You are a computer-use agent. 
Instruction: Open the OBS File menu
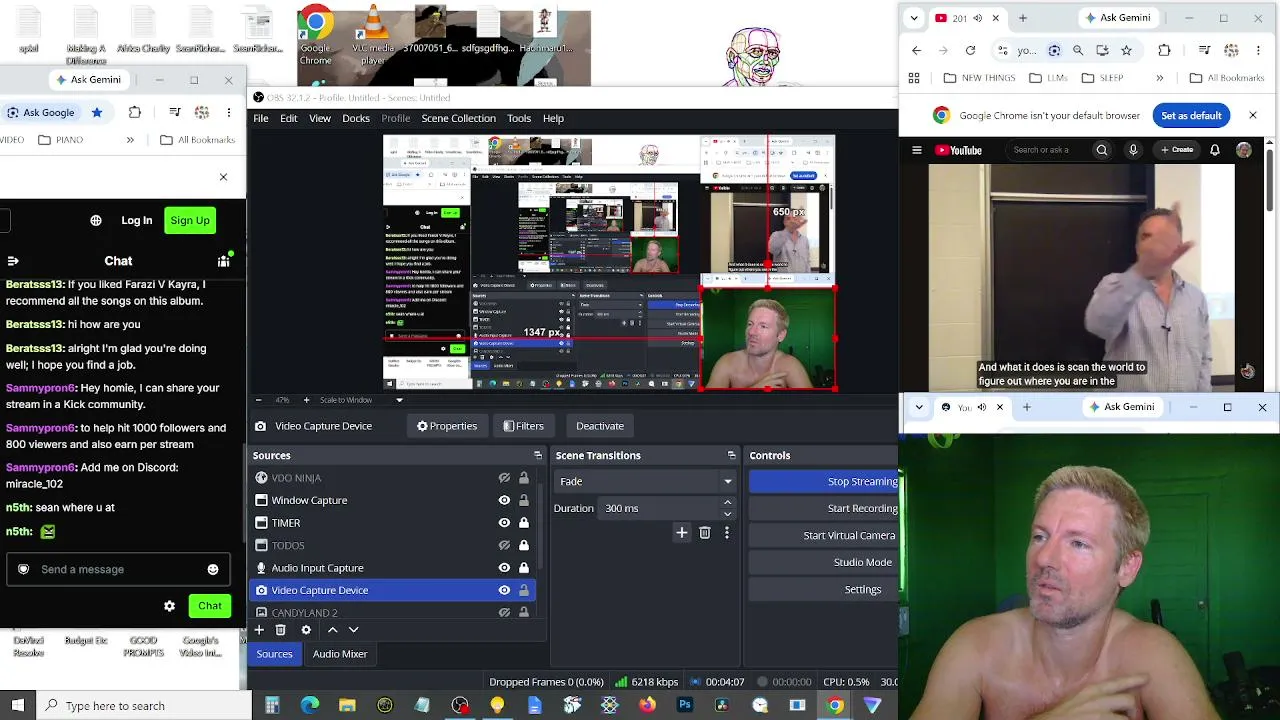(260, 118)
